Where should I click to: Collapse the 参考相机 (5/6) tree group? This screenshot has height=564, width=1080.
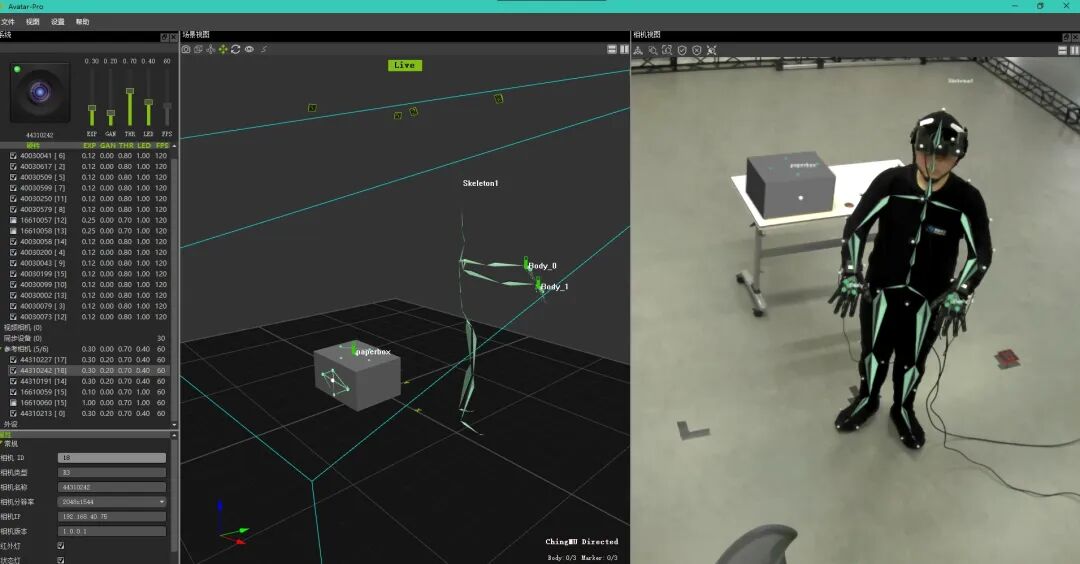click(x=6, y=349)
